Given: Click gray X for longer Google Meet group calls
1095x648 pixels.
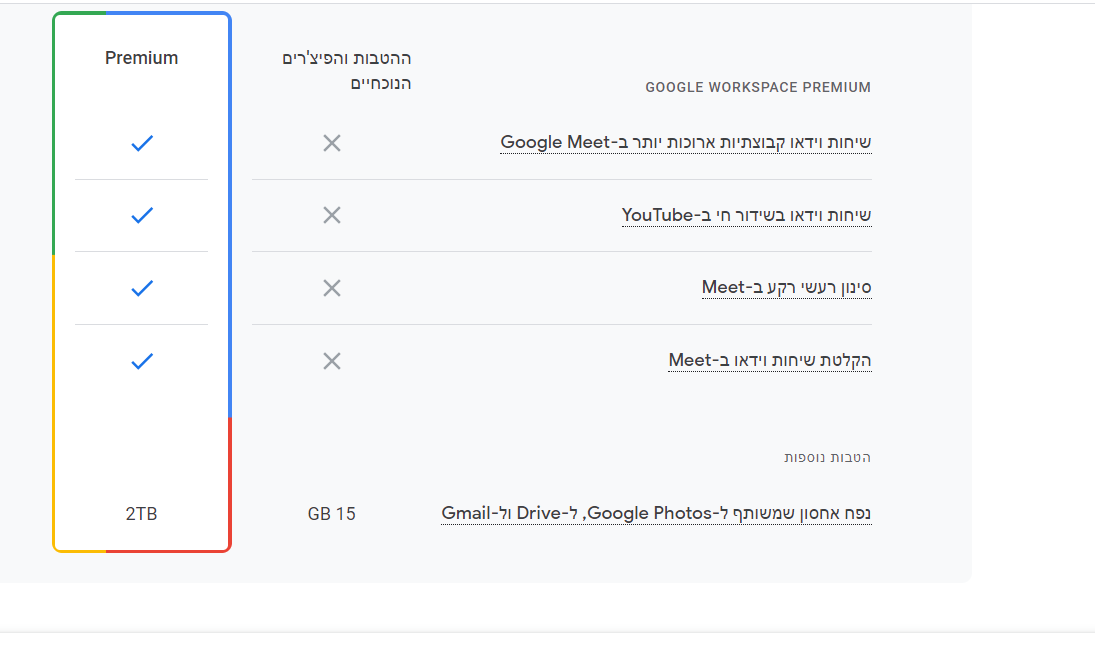Looking at the screenshot, I should pos(332,144).
